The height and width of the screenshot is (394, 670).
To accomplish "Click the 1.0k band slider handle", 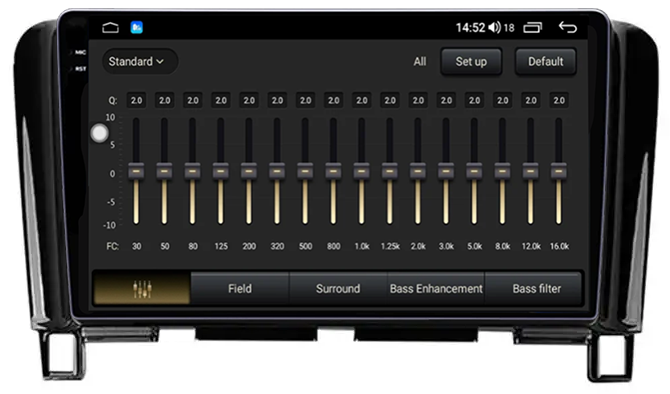I will coord(361,171).
